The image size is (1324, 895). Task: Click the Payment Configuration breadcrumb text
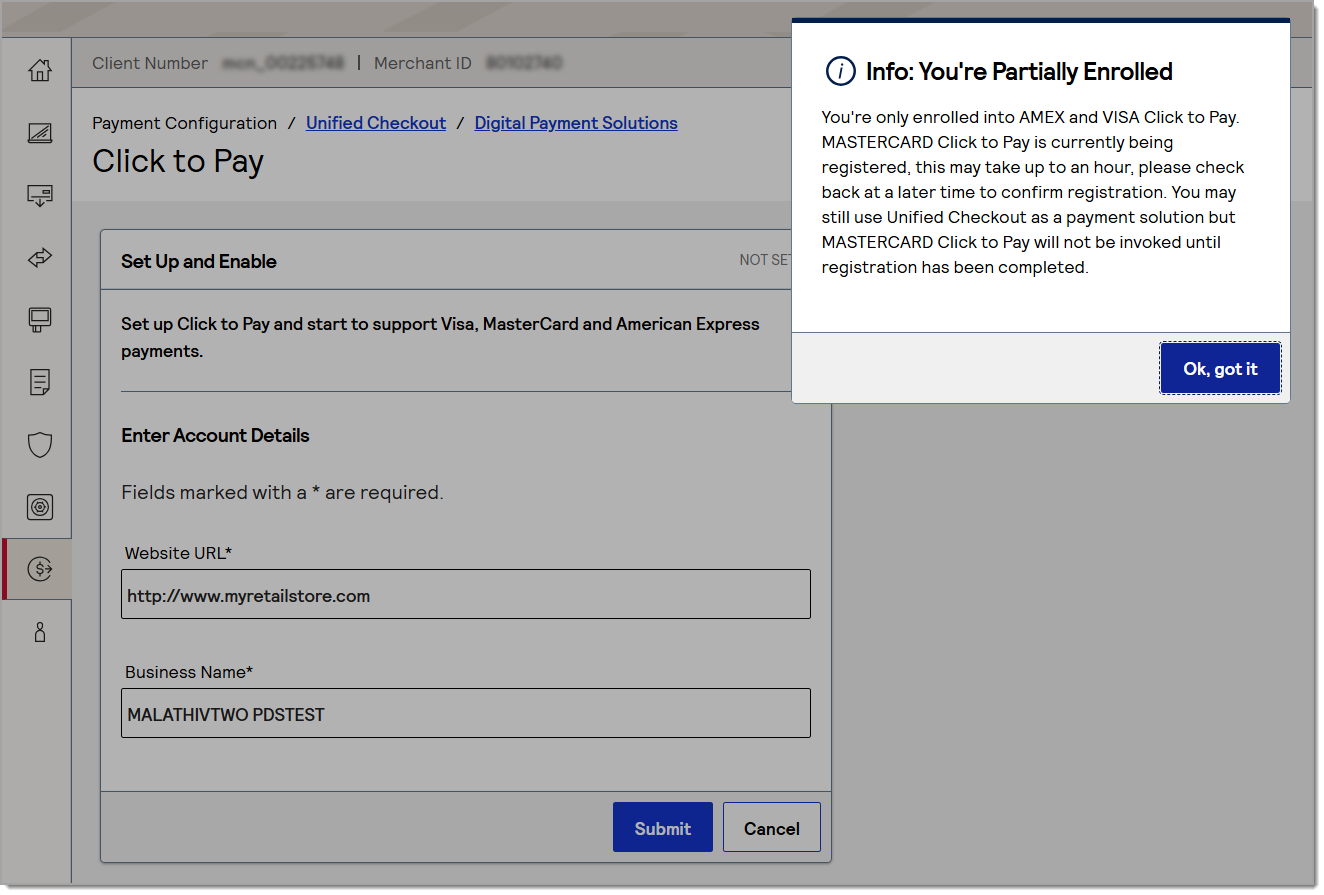(184, 123)
